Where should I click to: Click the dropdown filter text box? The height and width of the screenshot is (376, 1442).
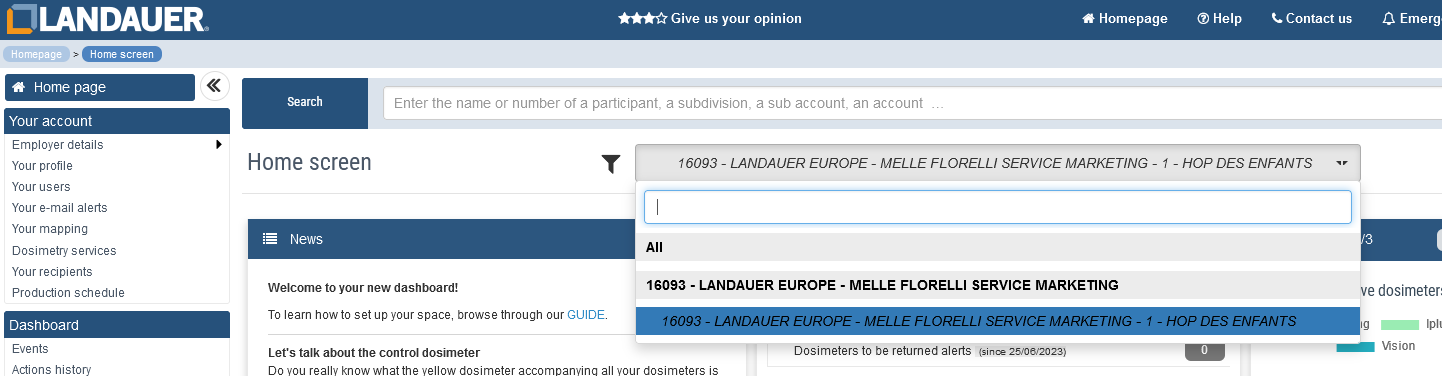(x=997, y=207)
